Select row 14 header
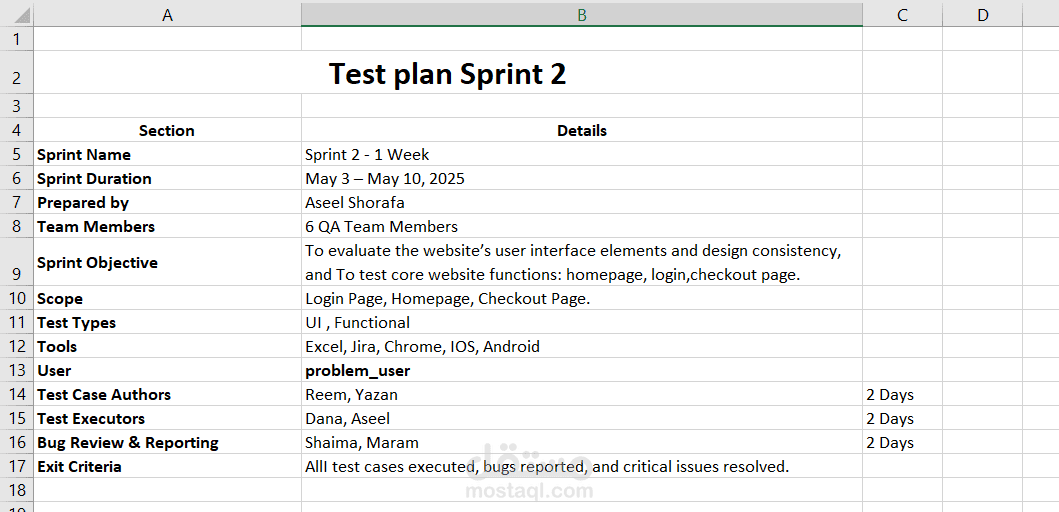The image size is (1059, 512). click(17, 394)
